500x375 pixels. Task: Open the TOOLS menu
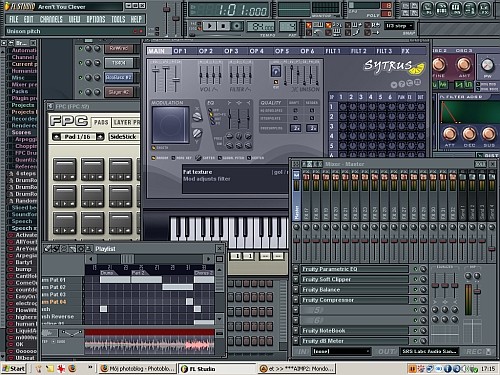point(118,19)
